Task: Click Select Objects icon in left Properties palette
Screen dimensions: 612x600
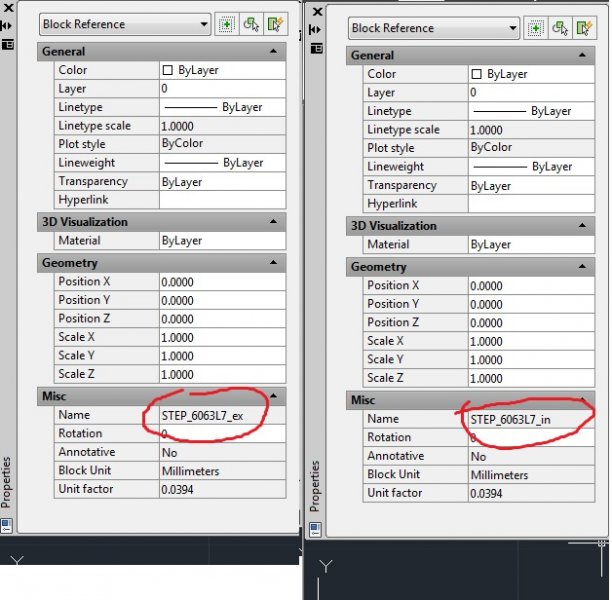Action: (x=251, y=25)
